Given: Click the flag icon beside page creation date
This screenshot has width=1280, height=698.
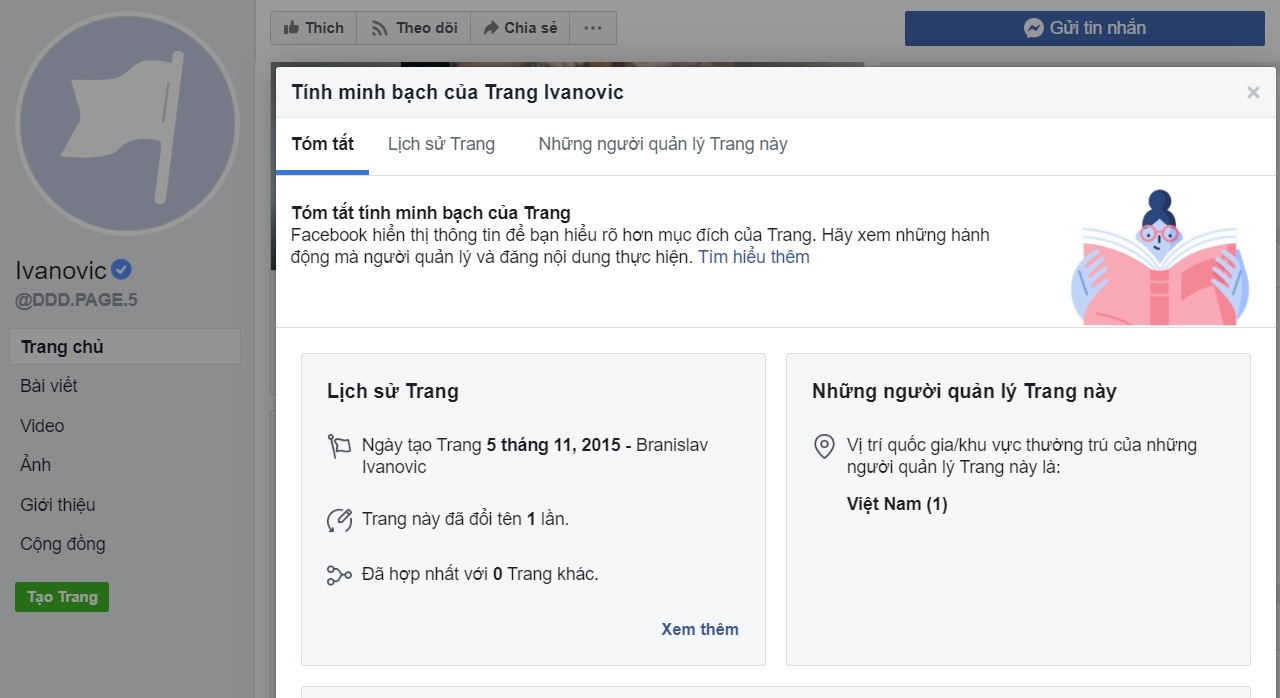Looking at the screenshot, I should coord(340,446).
